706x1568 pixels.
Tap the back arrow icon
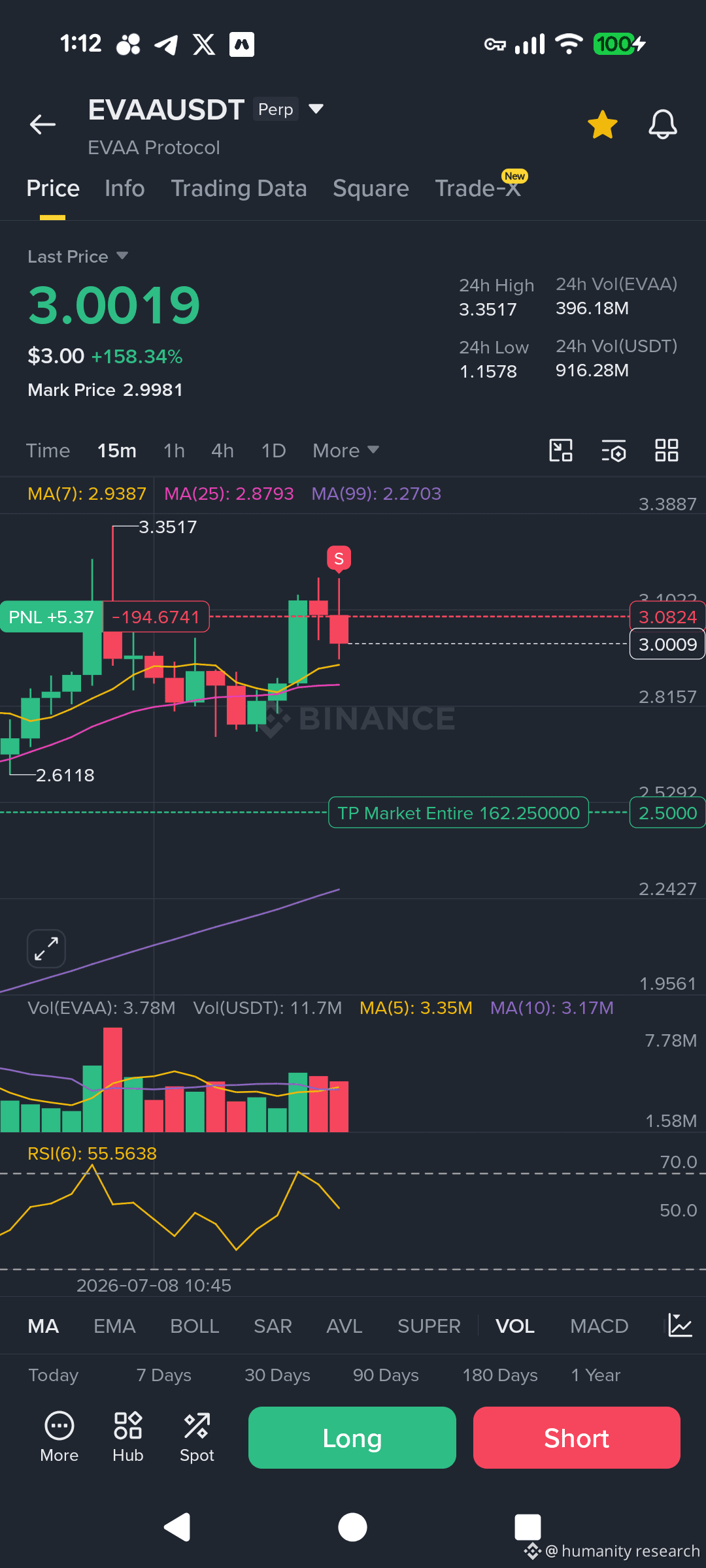42,124
